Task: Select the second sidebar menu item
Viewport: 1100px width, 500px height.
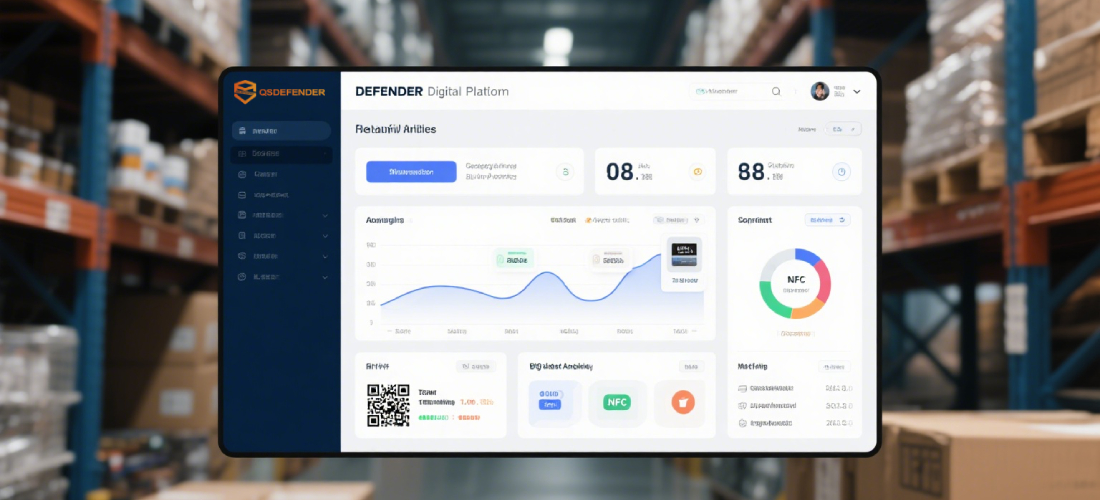Action: (x=281, y=154)
